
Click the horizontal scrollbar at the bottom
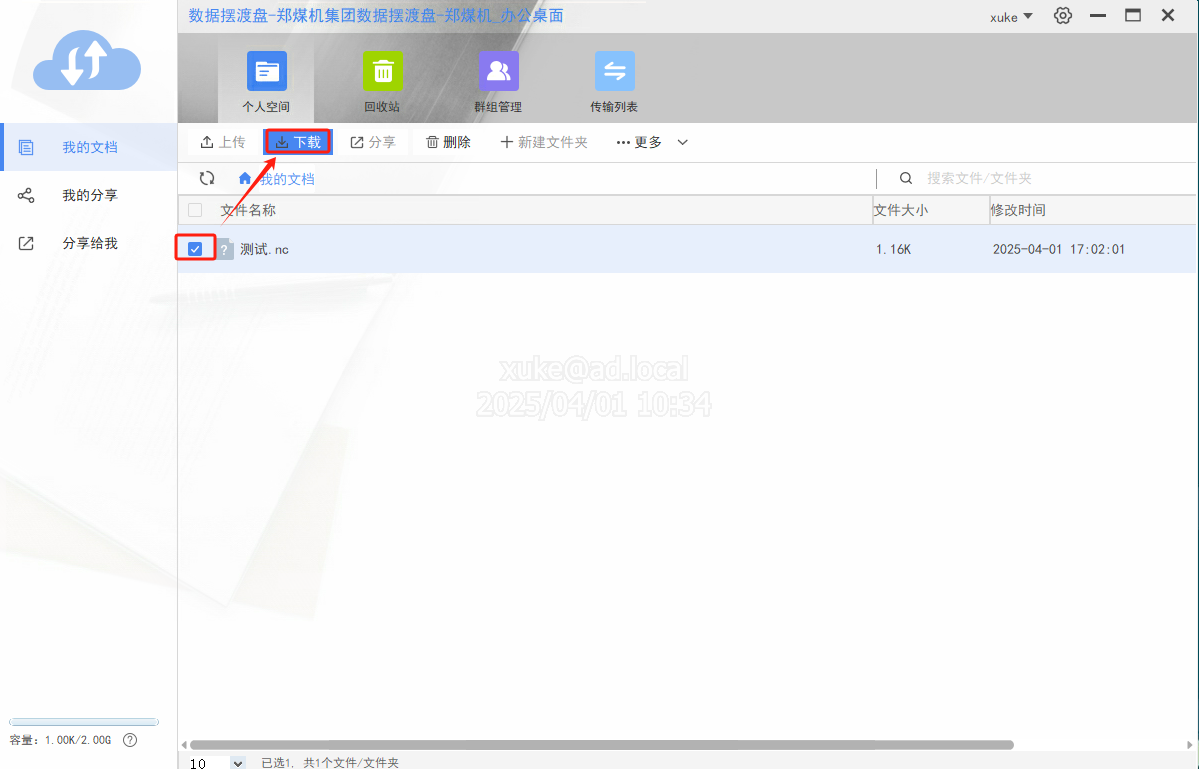click(600, 745)
